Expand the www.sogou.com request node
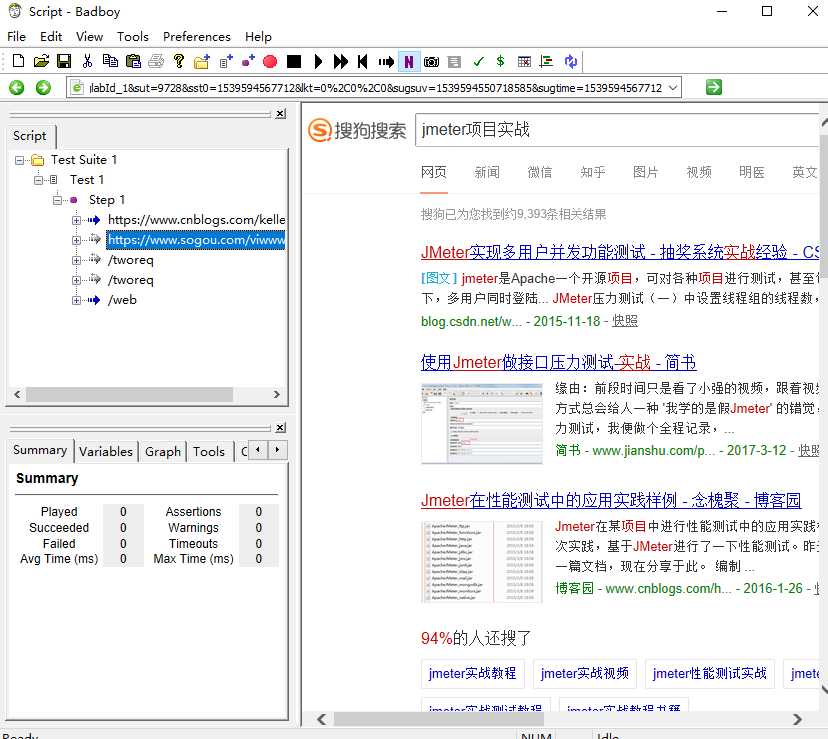The height and width of the screenshot is (739, 828). click(x=77, y=240)
